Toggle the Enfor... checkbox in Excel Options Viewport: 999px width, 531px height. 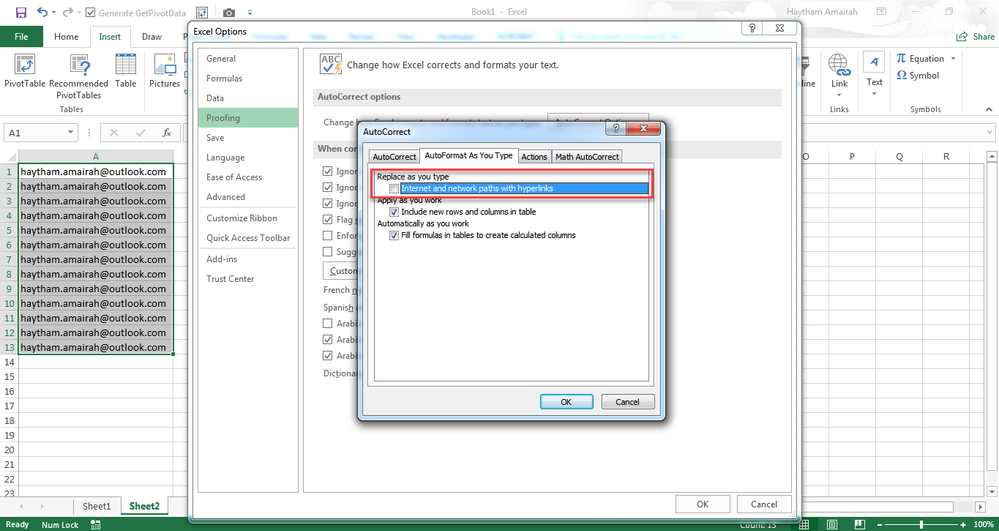point(327,235)
